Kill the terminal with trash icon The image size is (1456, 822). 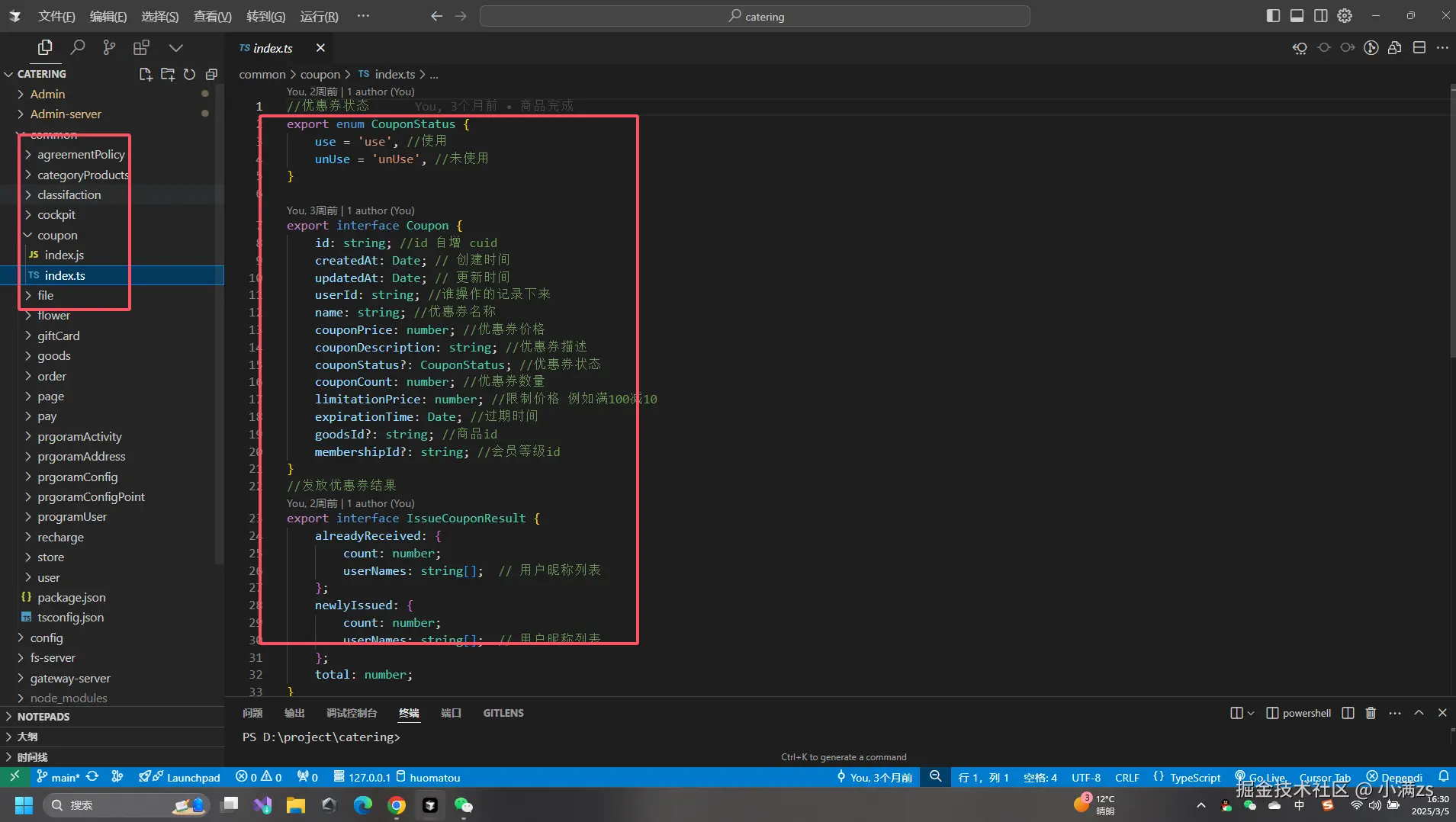(x=1371, y=713)
